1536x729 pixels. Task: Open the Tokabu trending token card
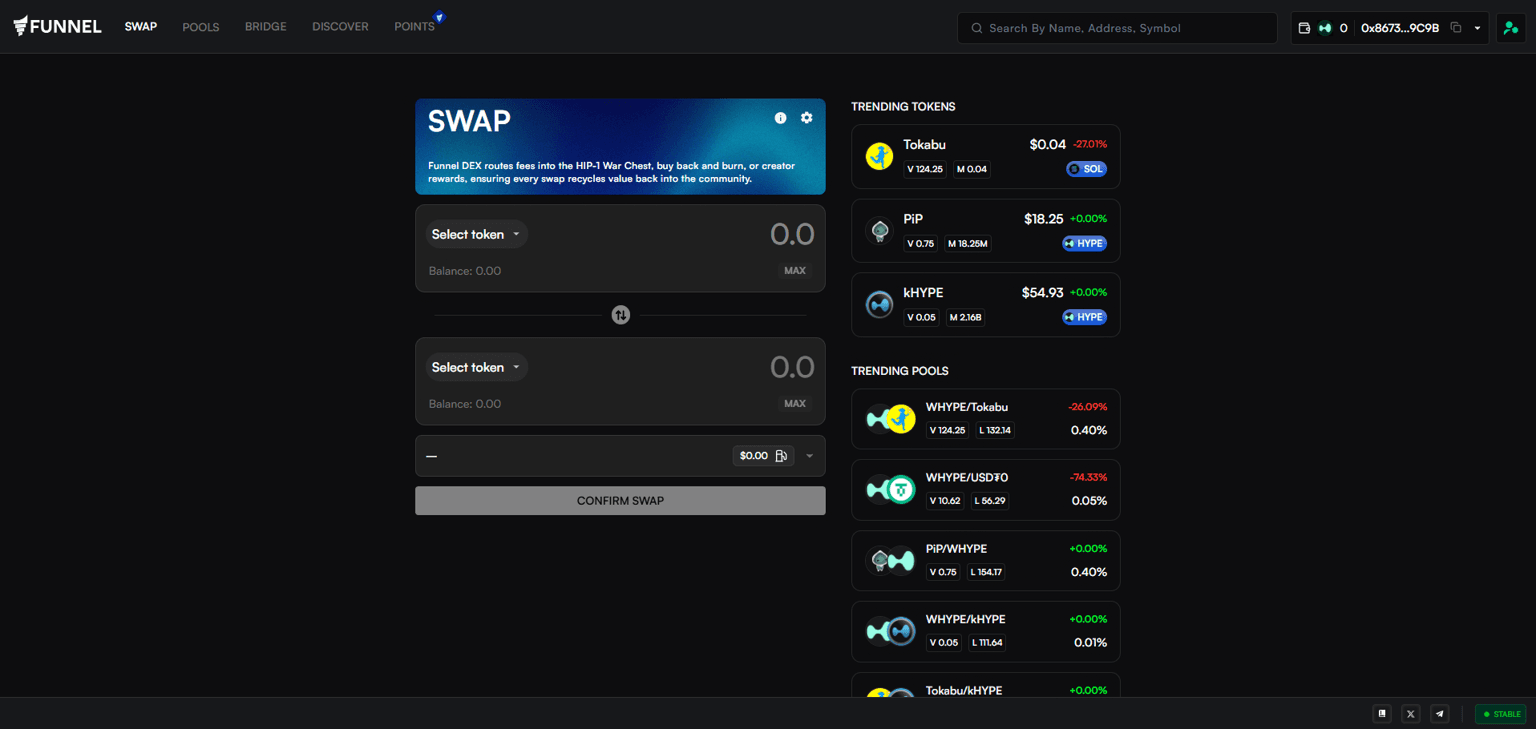985,156
